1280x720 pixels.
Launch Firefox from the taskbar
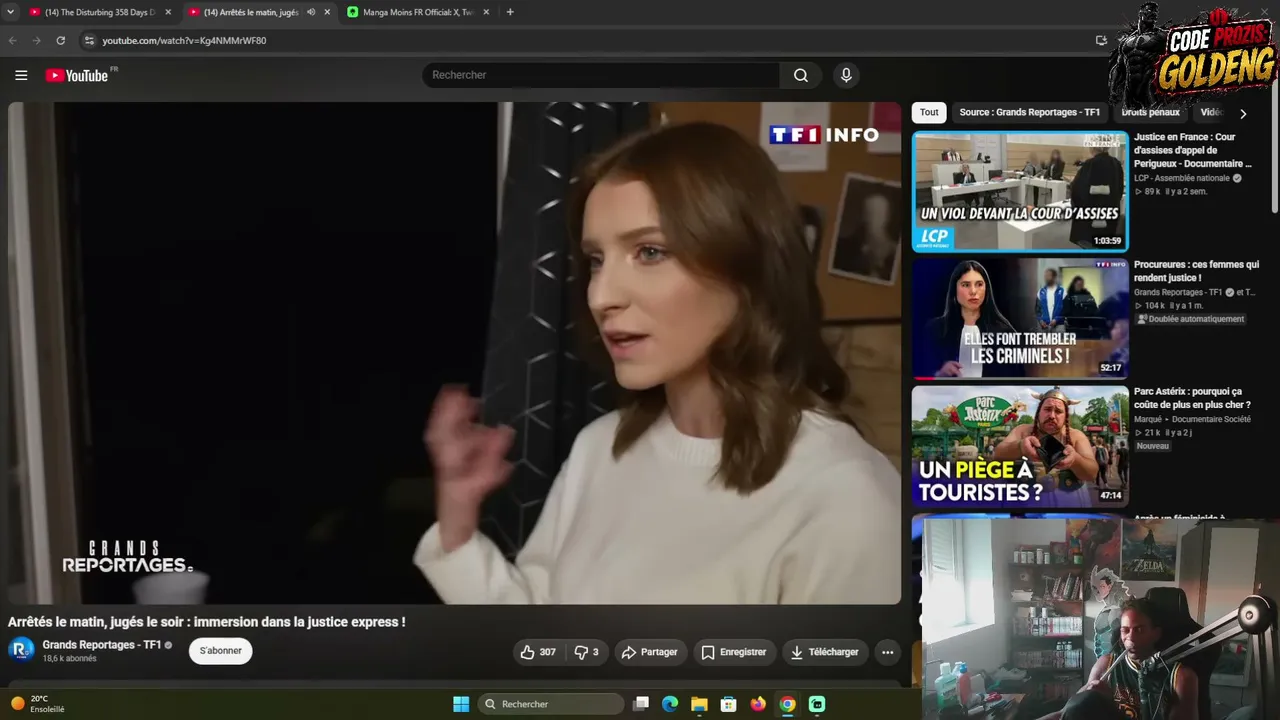(x=758, y=704)
